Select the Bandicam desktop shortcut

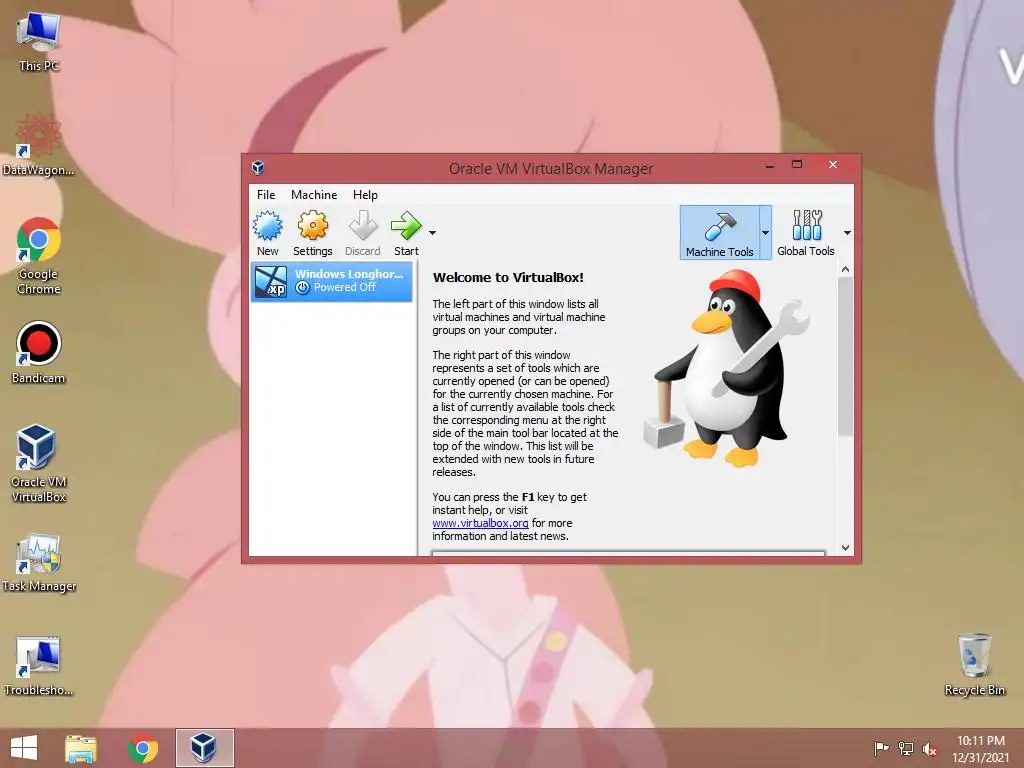39,353
